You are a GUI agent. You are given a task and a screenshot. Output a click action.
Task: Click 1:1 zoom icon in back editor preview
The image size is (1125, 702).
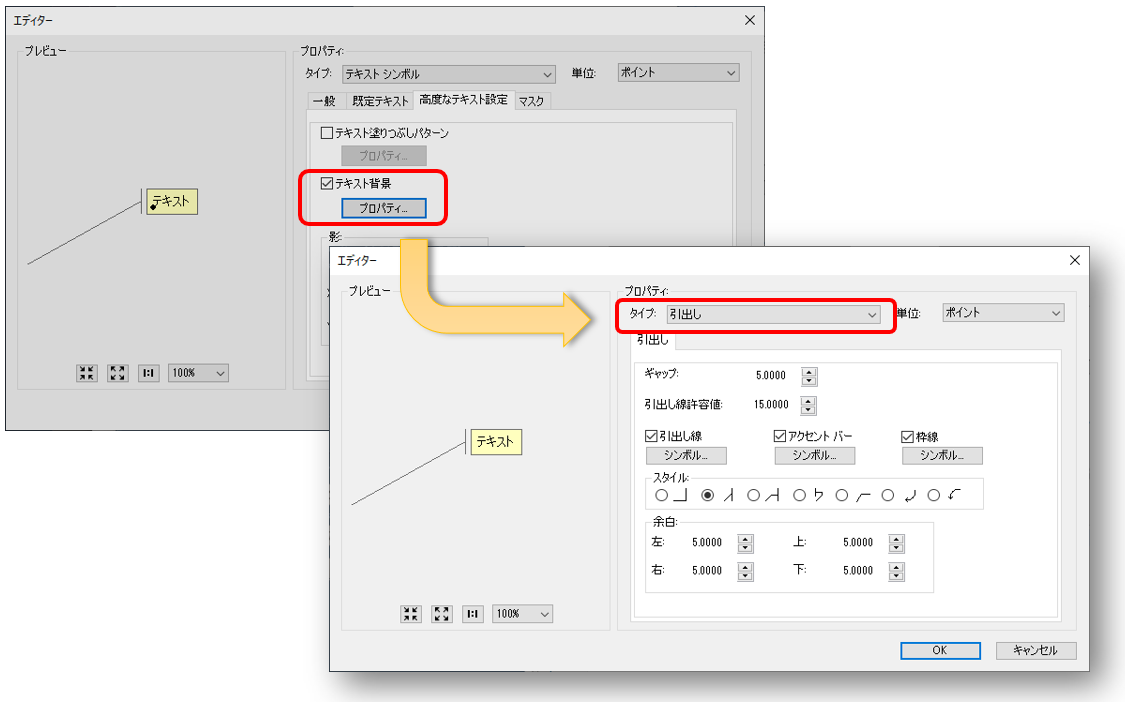click(149, 373)
